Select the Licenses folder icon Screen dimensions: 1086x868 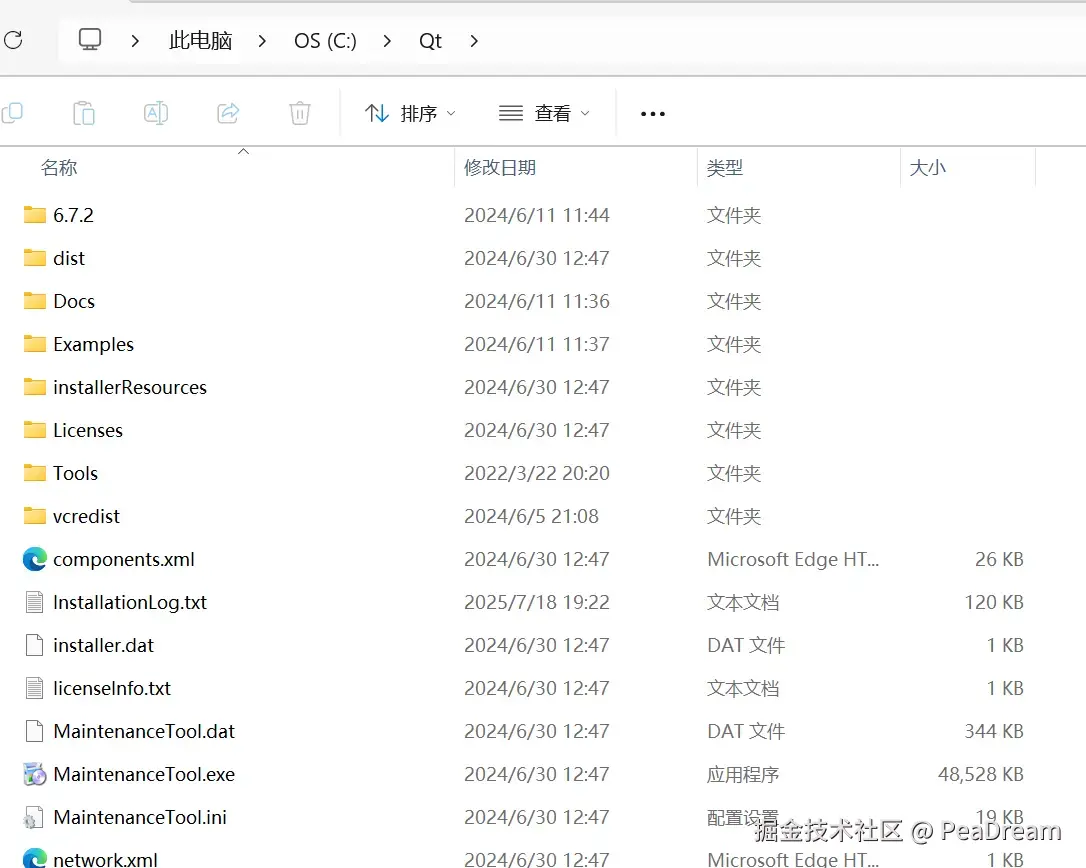(35, 429)
